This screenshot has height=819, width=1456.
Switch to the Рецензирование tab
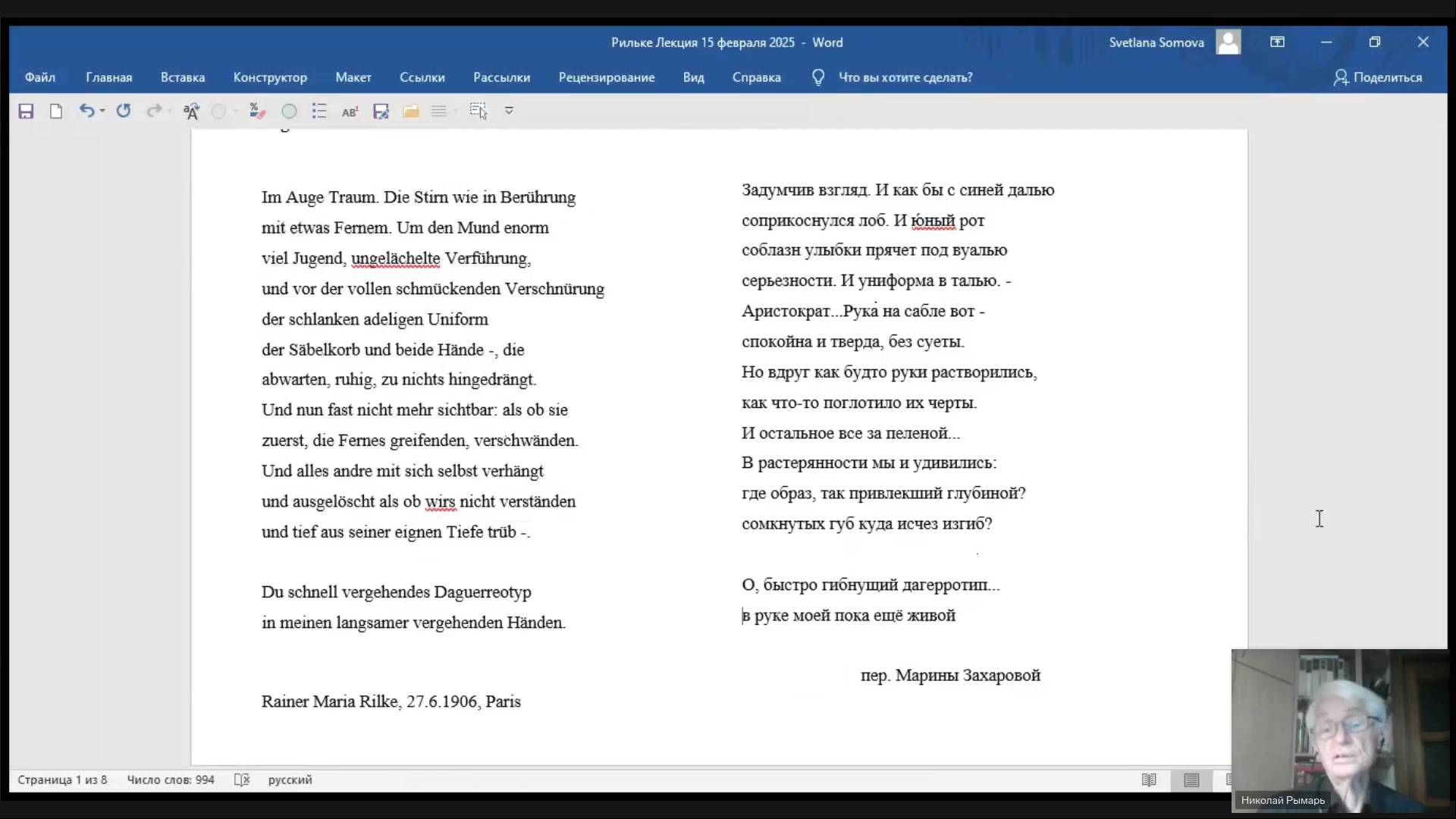point(606,77)
